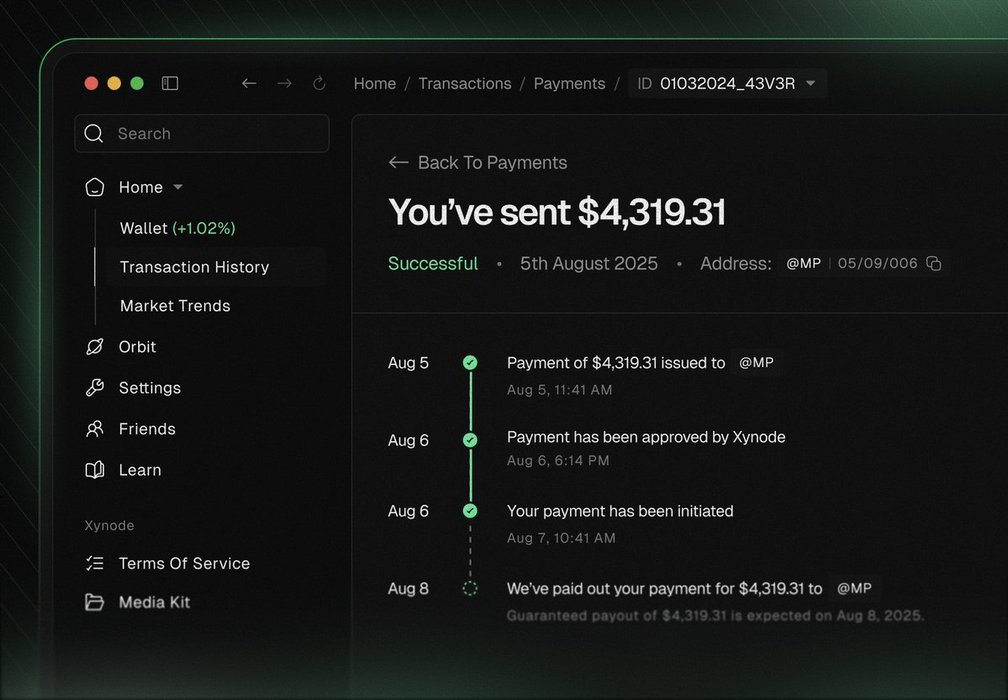Screen dimensions: 1008x700
Task: Focus the Search input field
Action: point(202,134)
